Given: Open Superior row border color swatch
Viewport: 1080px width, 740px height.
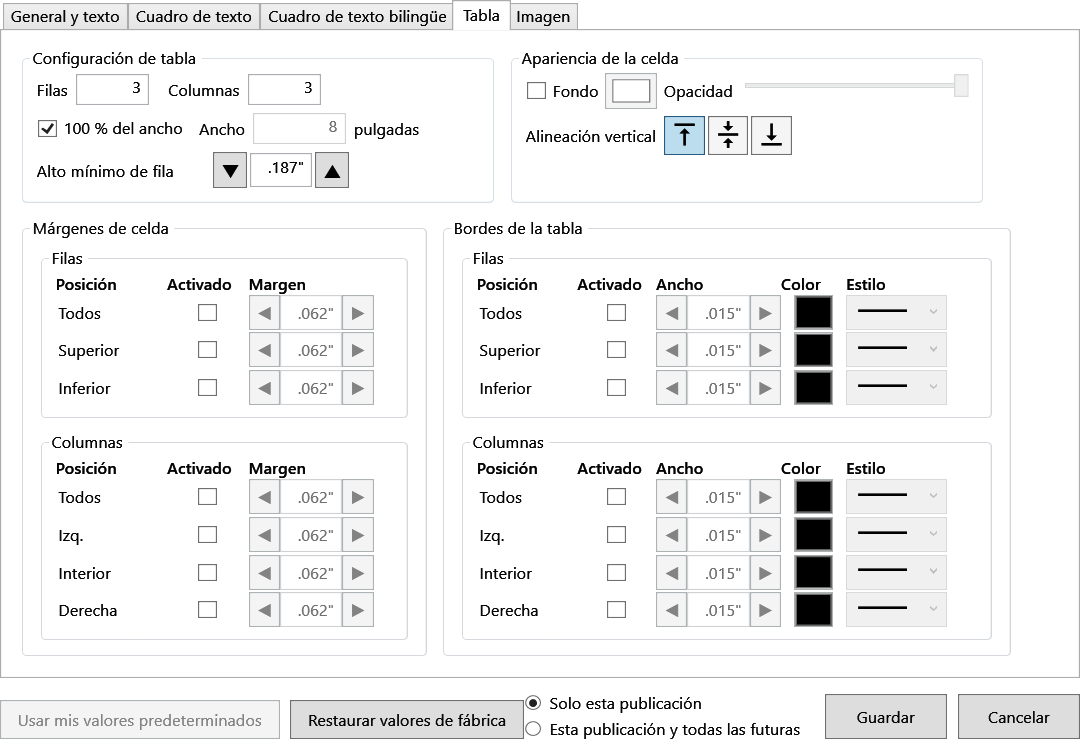Looking at the screenshot, I should 813,349.
